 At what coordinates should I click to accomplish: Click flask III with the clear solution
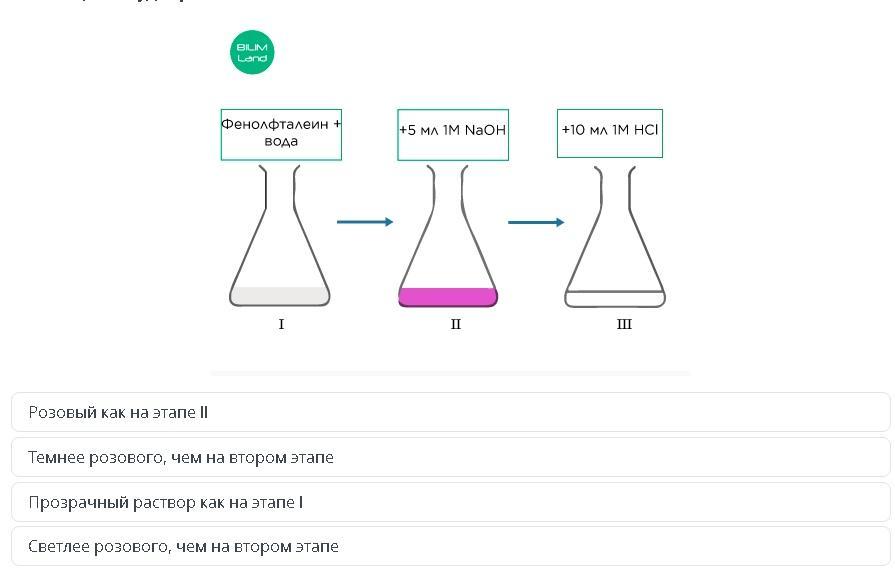[x=615, y=250]
